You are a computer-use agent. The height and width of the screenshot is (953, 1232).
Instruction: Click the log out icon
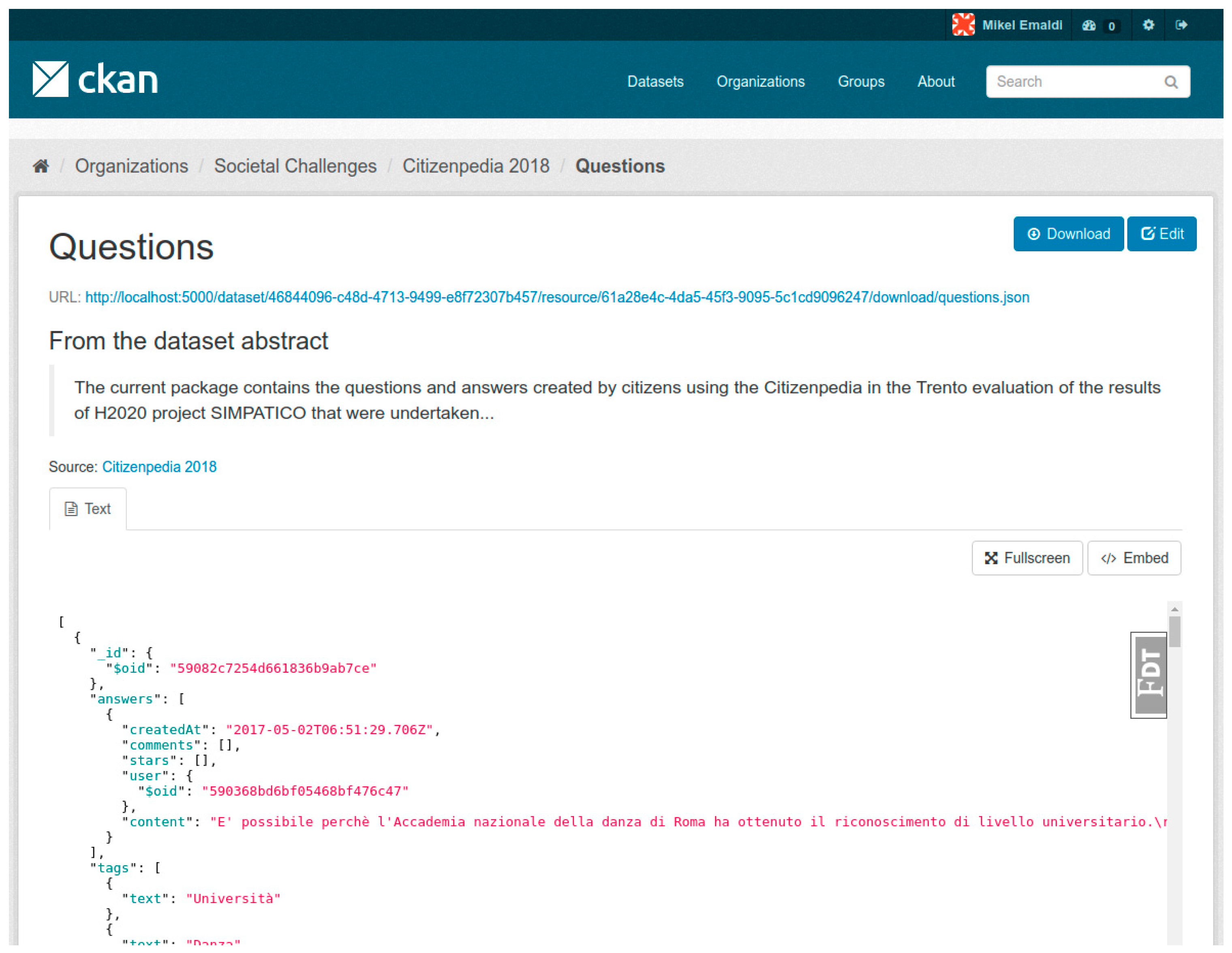click(x=1181, y=25)
